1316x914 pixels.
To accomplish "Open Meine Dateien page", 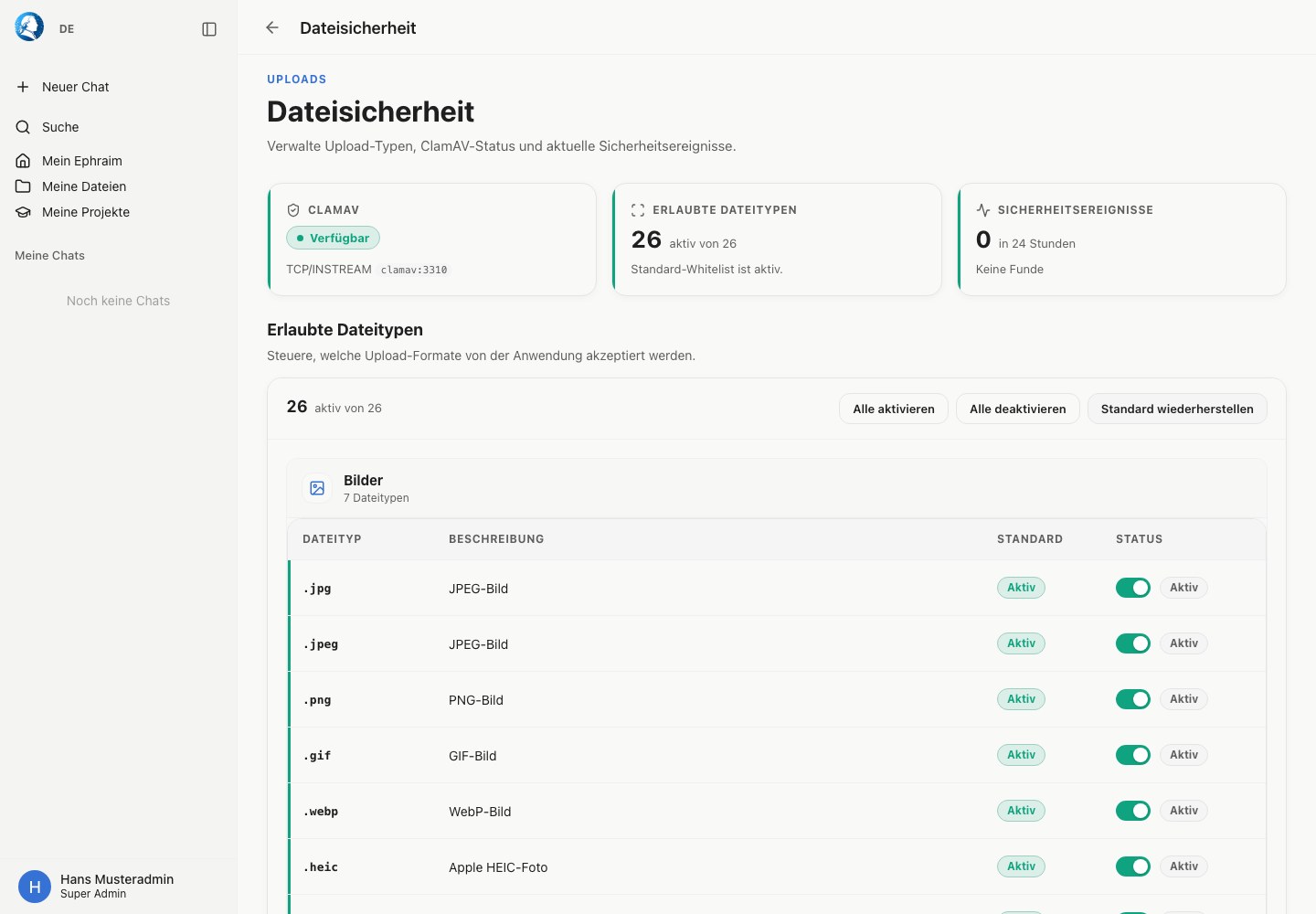I will [119, 186].
